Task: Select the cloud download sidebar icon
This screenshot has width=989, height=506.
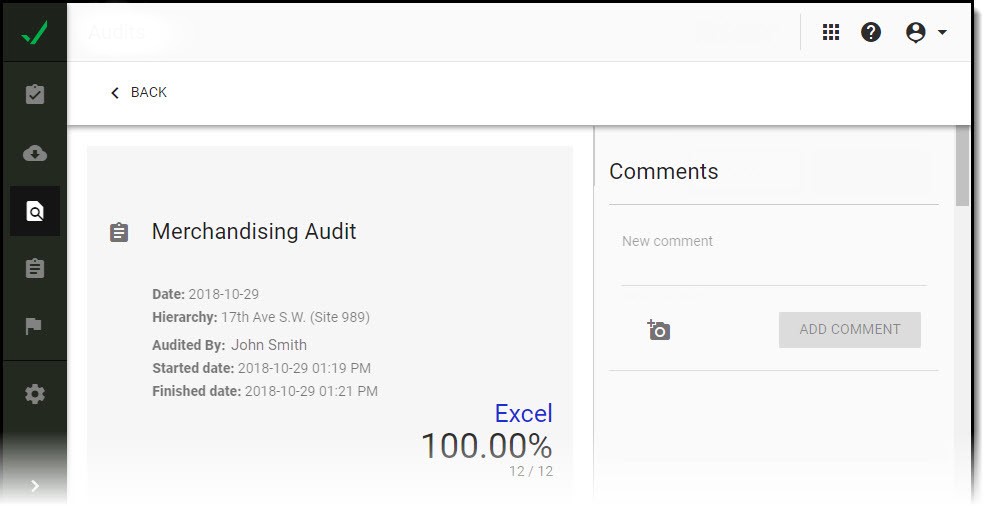Action: (x=35, y=153)
